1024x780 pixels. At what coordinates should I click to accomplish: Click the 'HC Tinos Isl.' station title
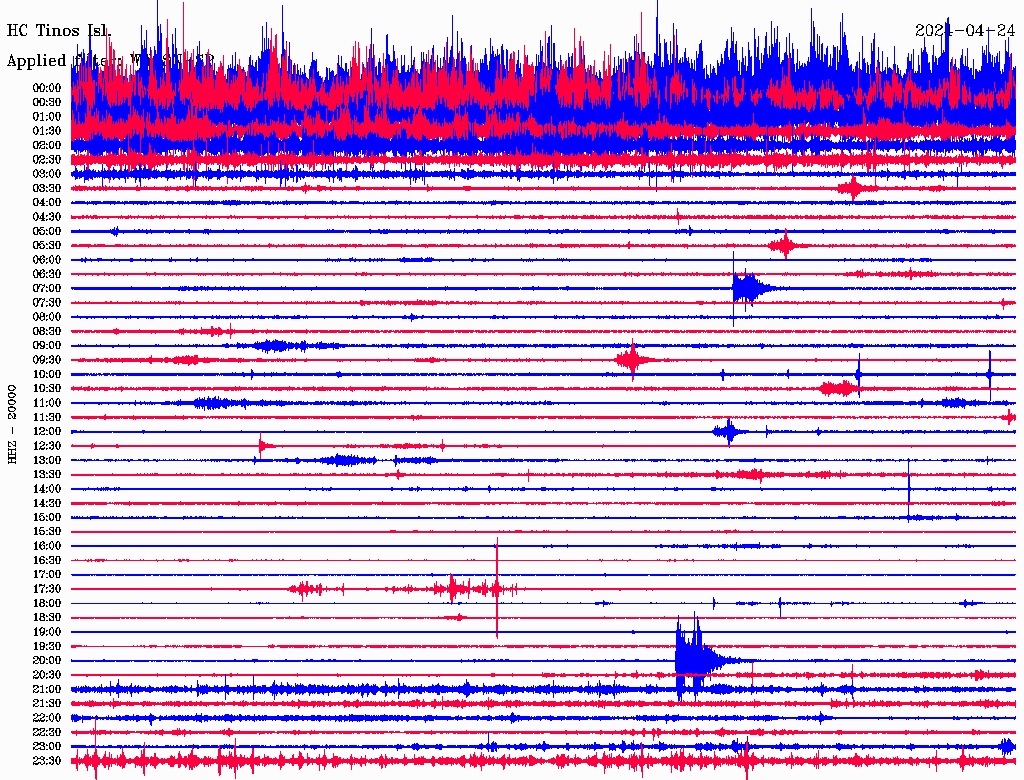pyautogui.click(x=59, y=30)
